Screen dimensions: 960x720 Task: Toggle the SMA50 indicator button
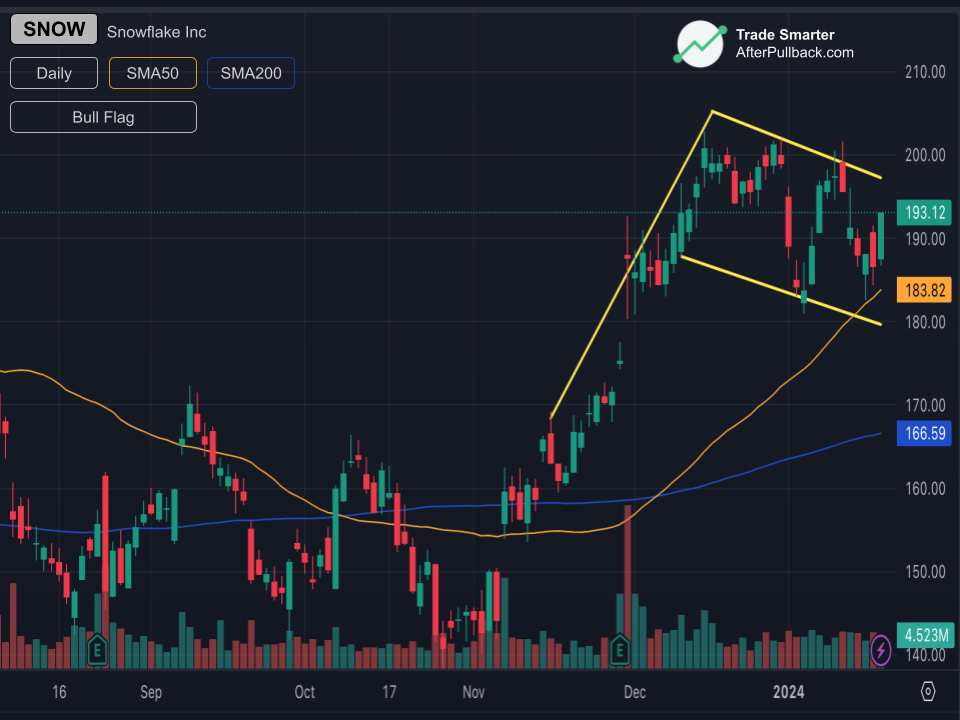tap(152, 73)
